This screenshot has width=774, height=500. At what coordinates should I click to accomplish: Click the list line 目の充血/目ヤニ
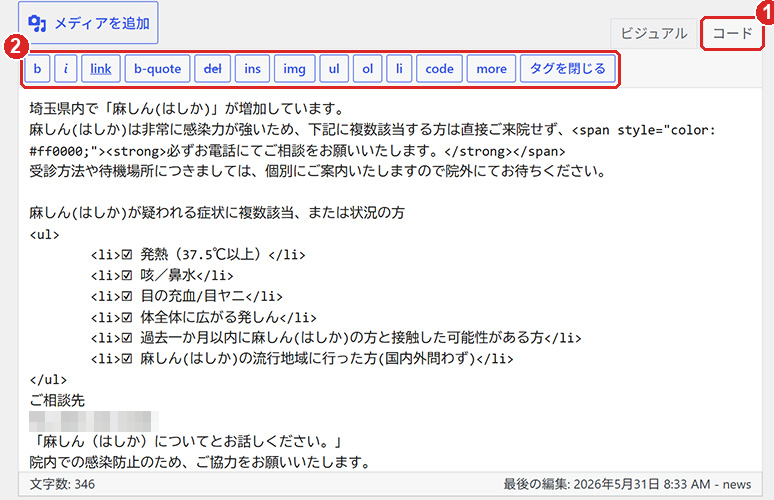(187, 296)
